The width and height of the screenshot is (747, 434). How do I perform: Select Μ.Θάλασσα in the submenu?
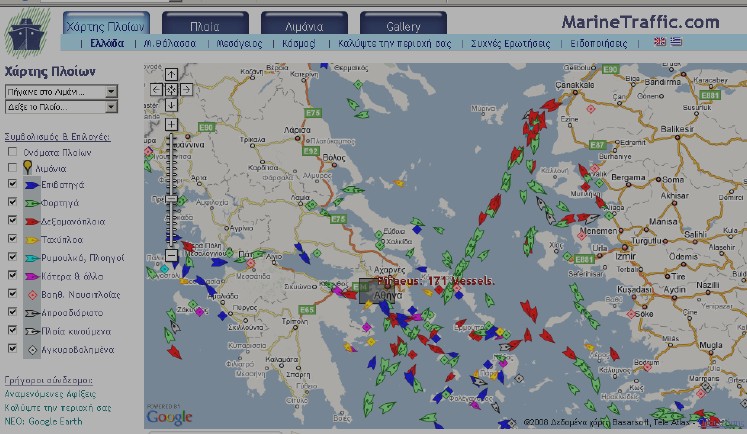pos(170,43)
